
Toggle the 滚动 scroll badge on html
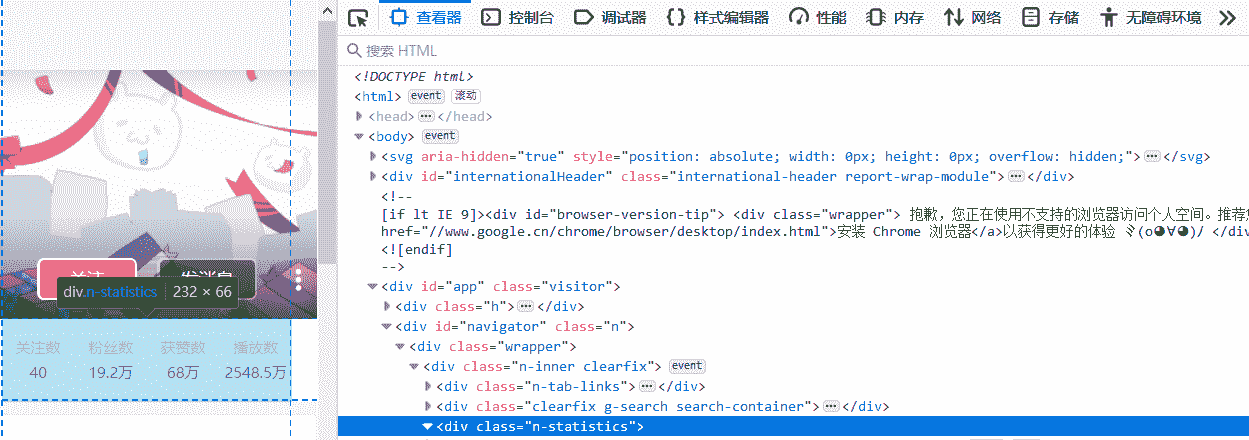click(466, 96)
